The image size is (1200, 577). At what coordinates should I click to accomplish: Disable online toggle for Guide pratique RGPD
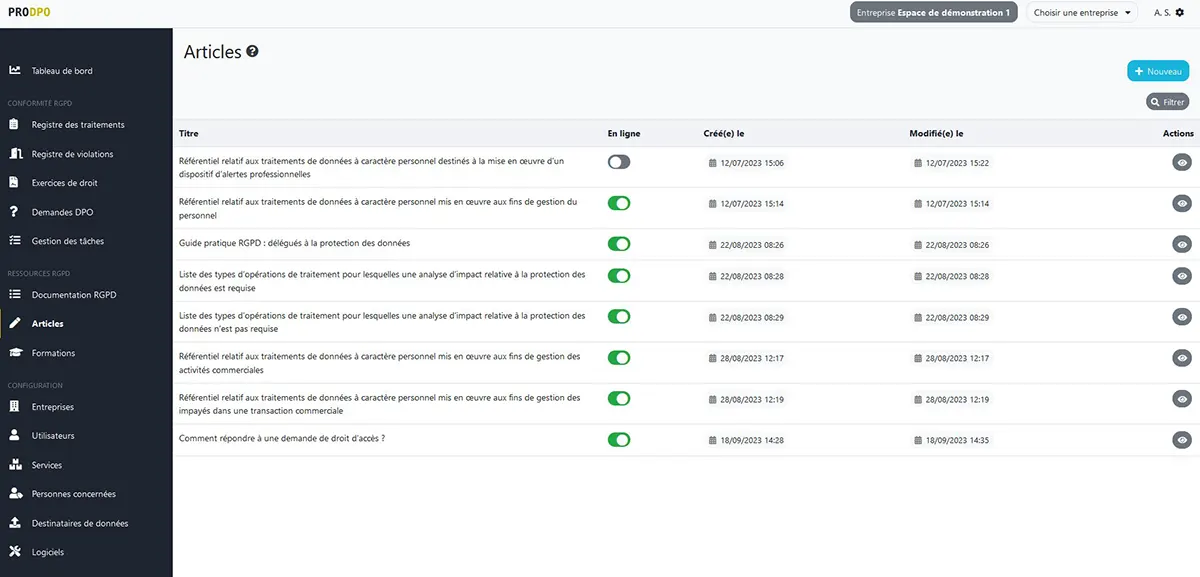pyautogui.click(x=619, y=244)
